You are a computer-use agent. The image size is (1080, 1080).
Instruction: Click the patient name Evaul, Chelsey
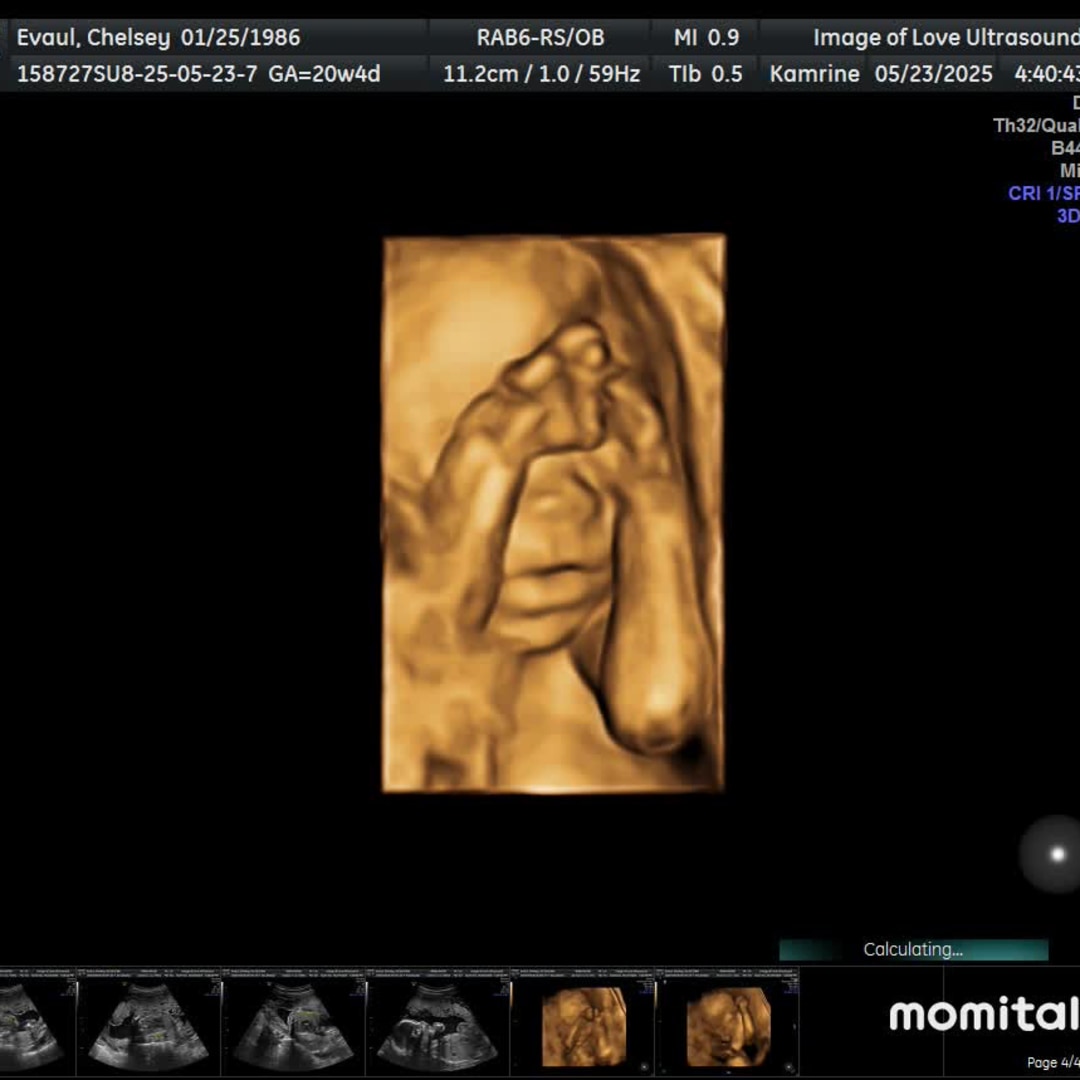point(92,38)
